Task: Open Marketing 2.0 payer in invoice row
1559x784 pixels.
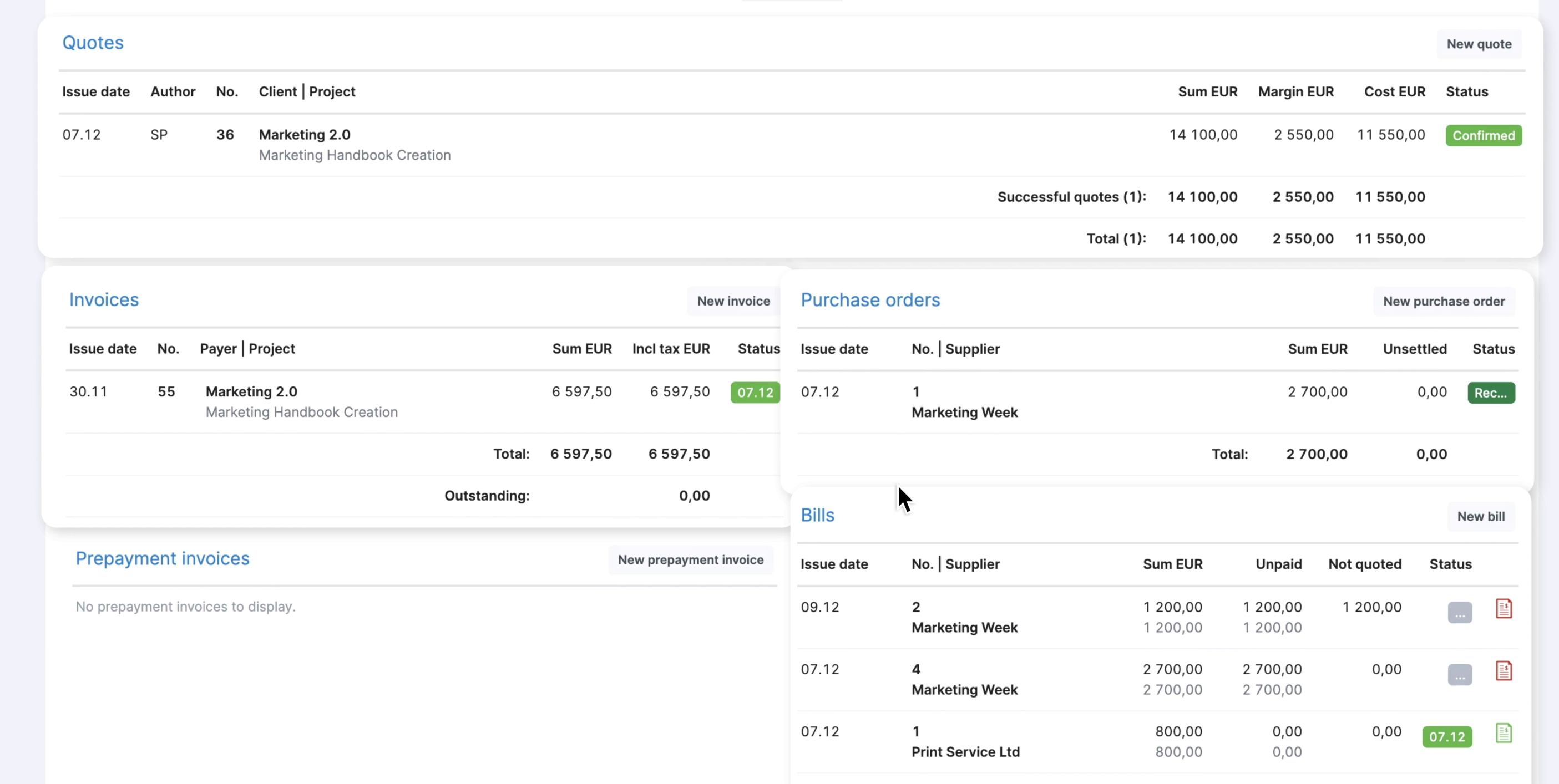Action: (x=251, y=392)
